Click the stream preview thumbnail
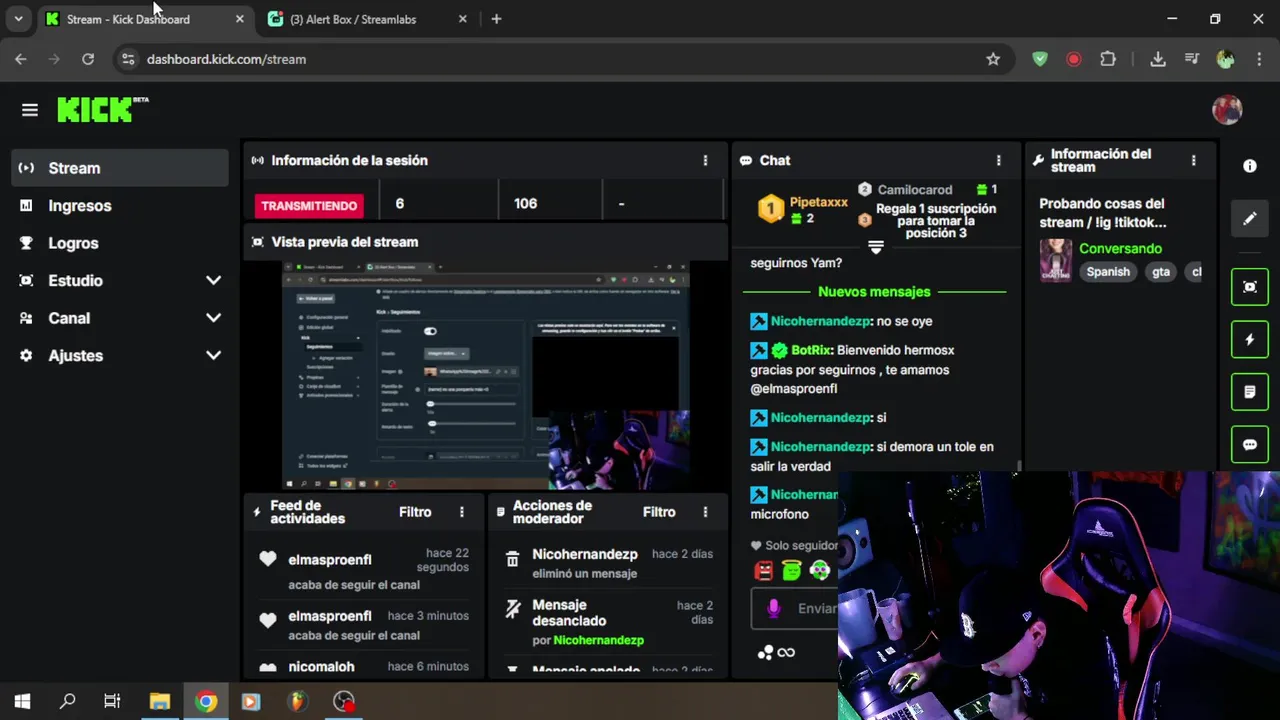Viewport: 1280px width, 720px height. pyautogui.click(x=485, y=375)
